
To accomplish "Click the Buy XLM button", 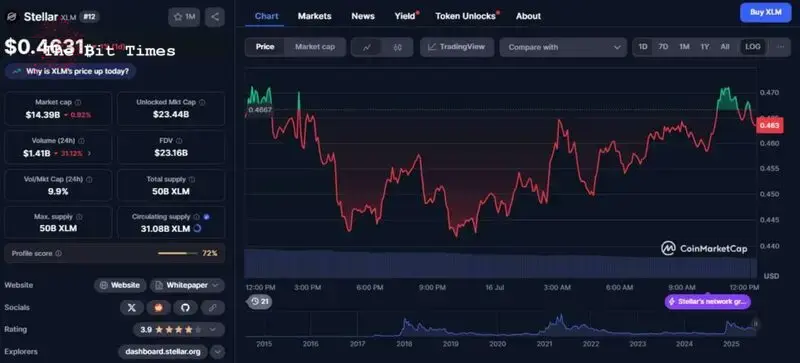I will pos(766,13).
